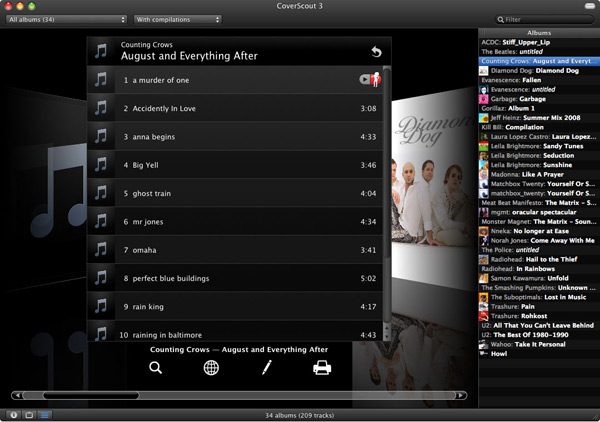This screenshot has width=600, height=422.
Task: Click the cover flow view button in status bar
Action: (x=29, y=415)
